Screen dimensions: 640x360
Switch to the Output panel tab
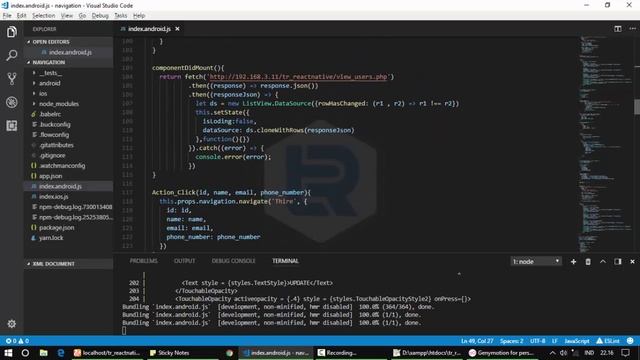pos(184,261)
